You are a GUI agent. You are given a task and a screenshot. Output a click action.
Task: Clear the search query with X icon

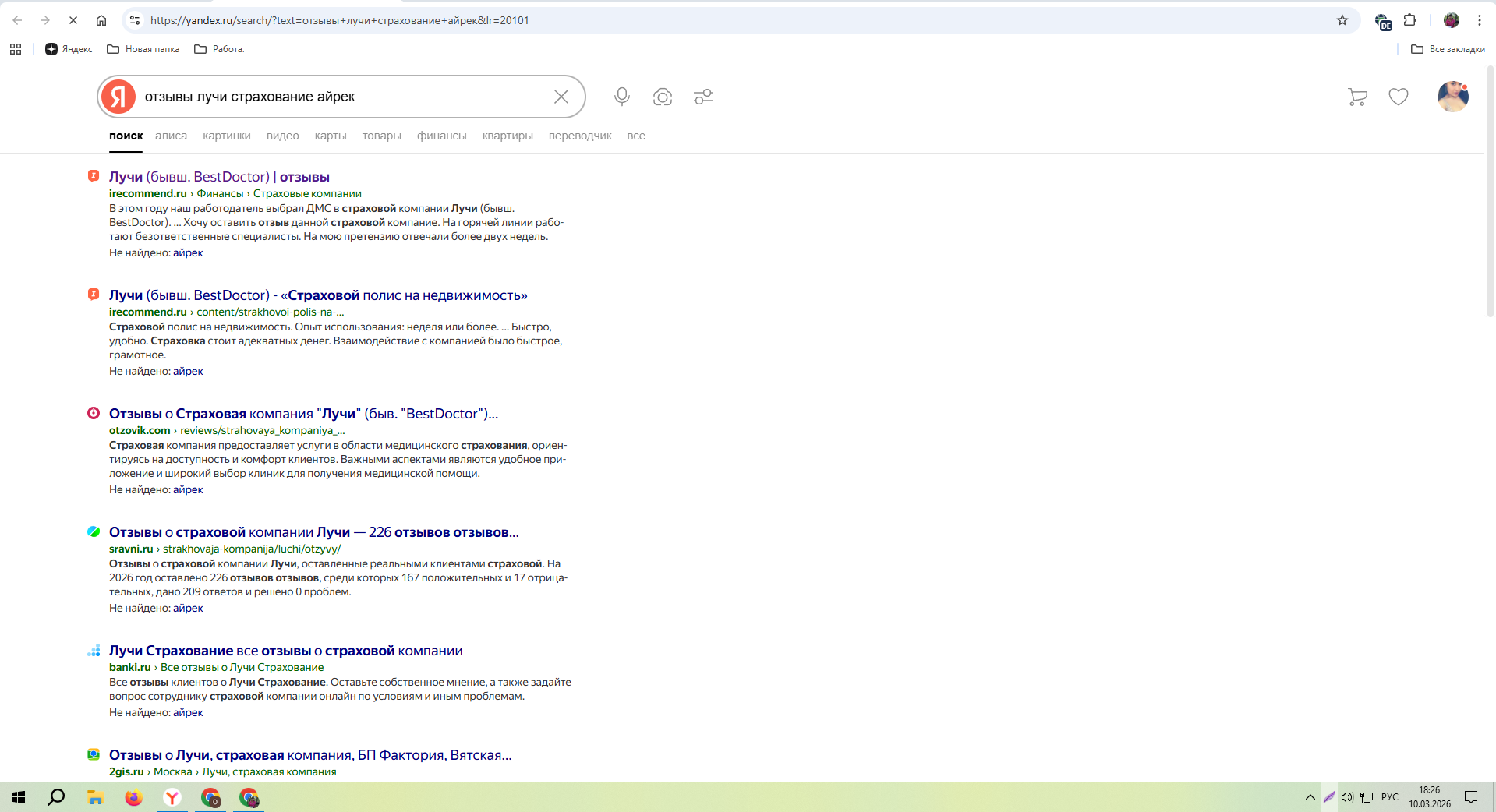561,97
